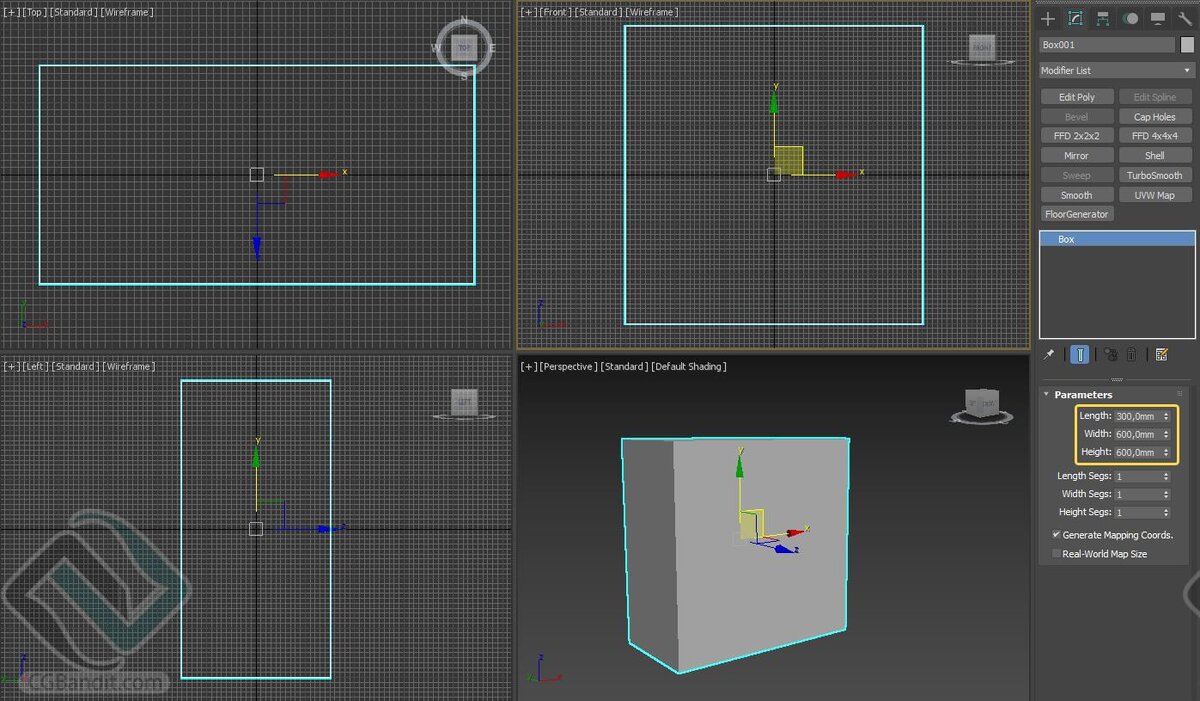Toggle Generate Mapping Coords checkbox
This screenshot has width=1200, height=701.
coord(1056,535)
